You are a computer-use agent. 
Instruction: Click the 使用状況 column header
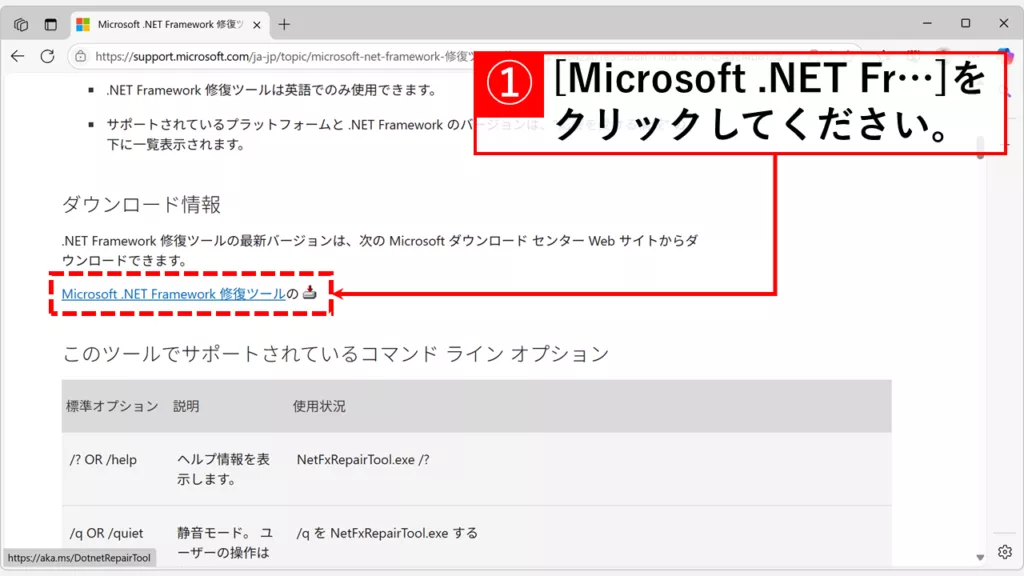[x=319, y=406]
